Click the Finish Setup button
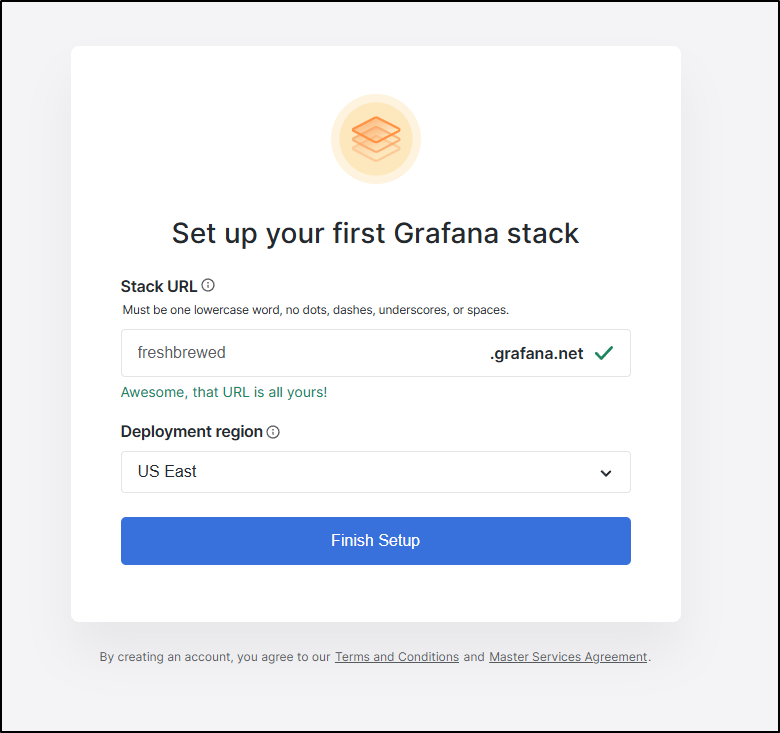The width and height of the screenshot is (780, 733). 376,541
